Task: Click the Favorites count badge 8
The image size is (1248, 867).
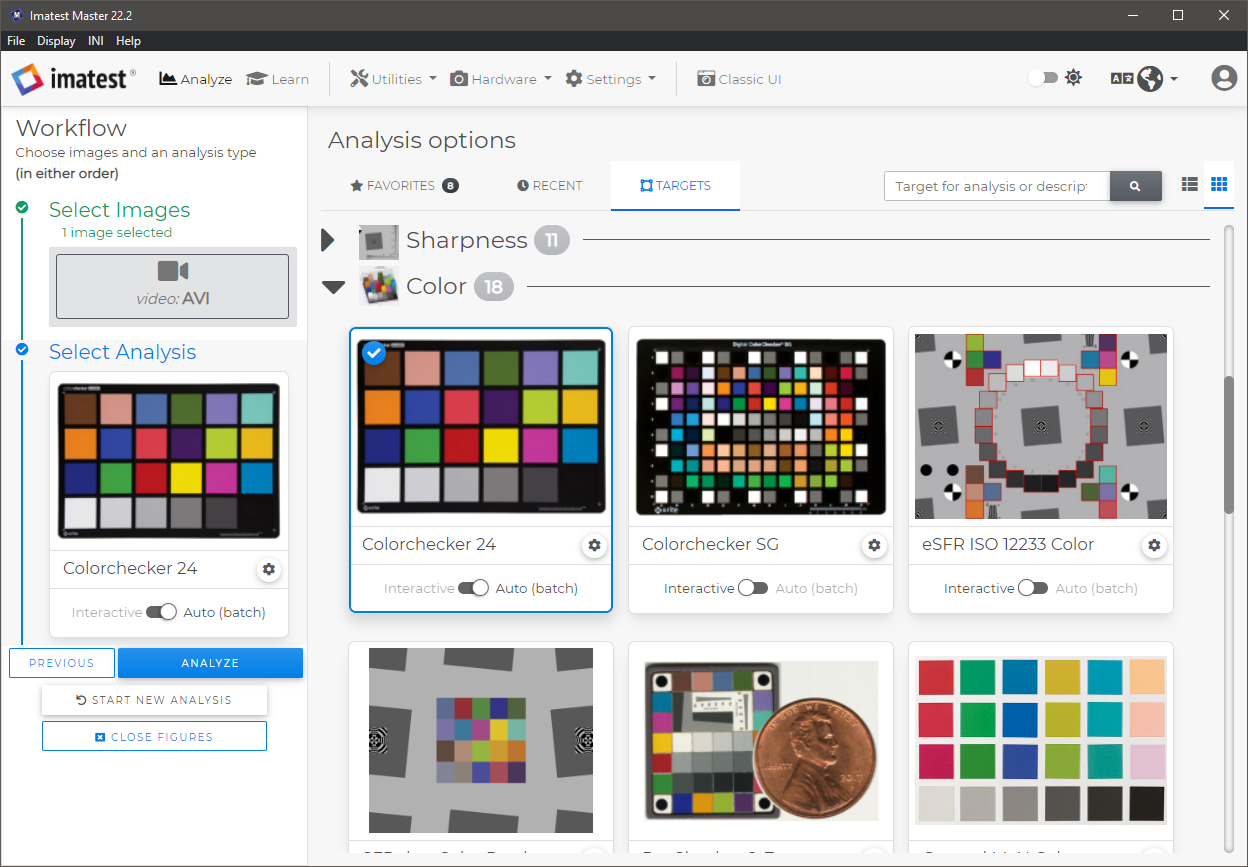Action: tap(450, 186)
